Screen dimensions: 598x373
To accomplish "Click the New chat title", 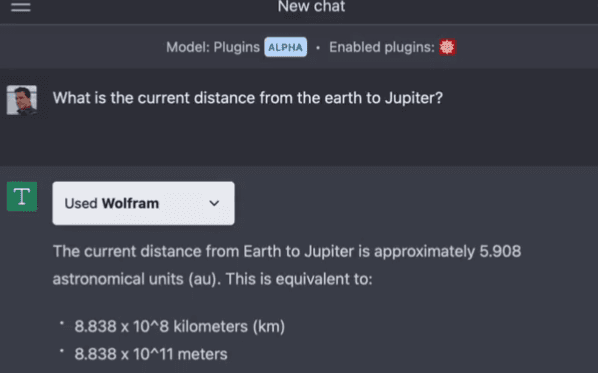I will pyautogui.click(x=311, y=6).
